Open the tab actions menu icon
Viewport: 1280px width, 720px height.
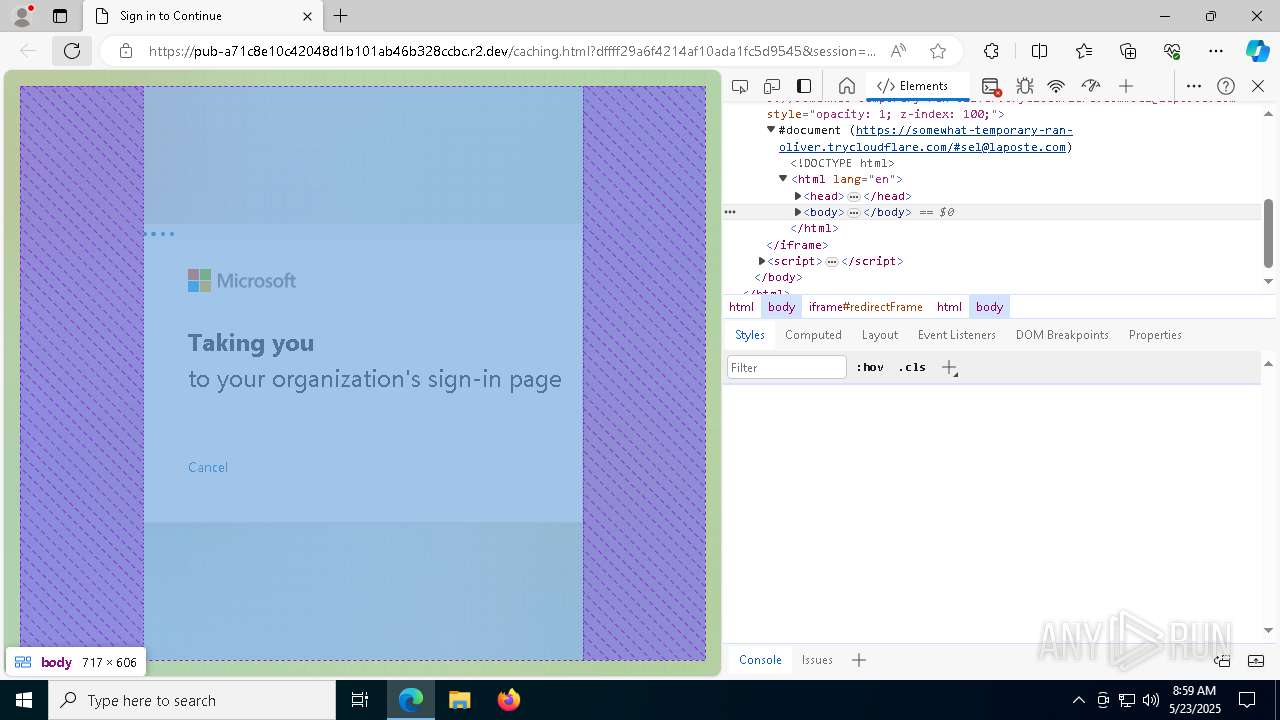(60, 16)
